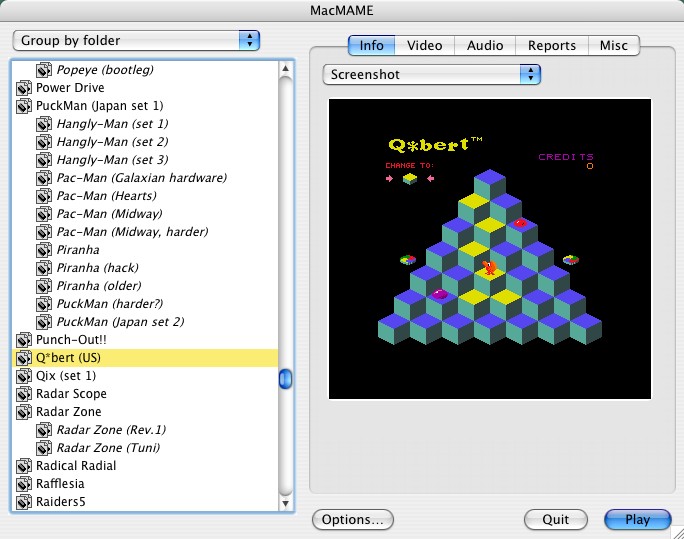Select Pac-Man (Midway) clone entry
The width and height of the screenshot is (684, 539).
tap(145, 214)
